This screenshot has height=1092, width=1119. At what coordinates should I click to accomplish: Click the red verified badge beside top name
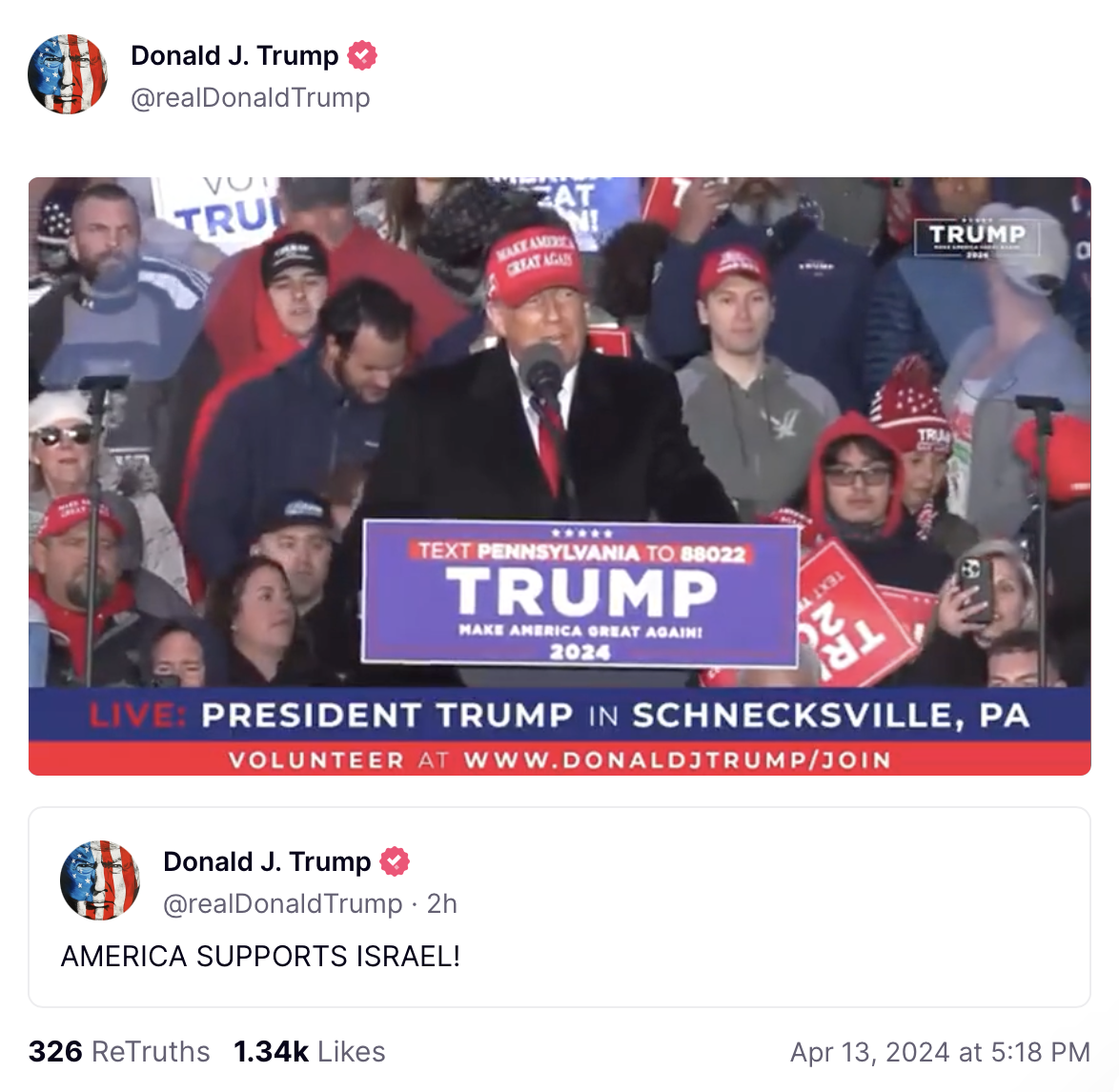[362, 55]
